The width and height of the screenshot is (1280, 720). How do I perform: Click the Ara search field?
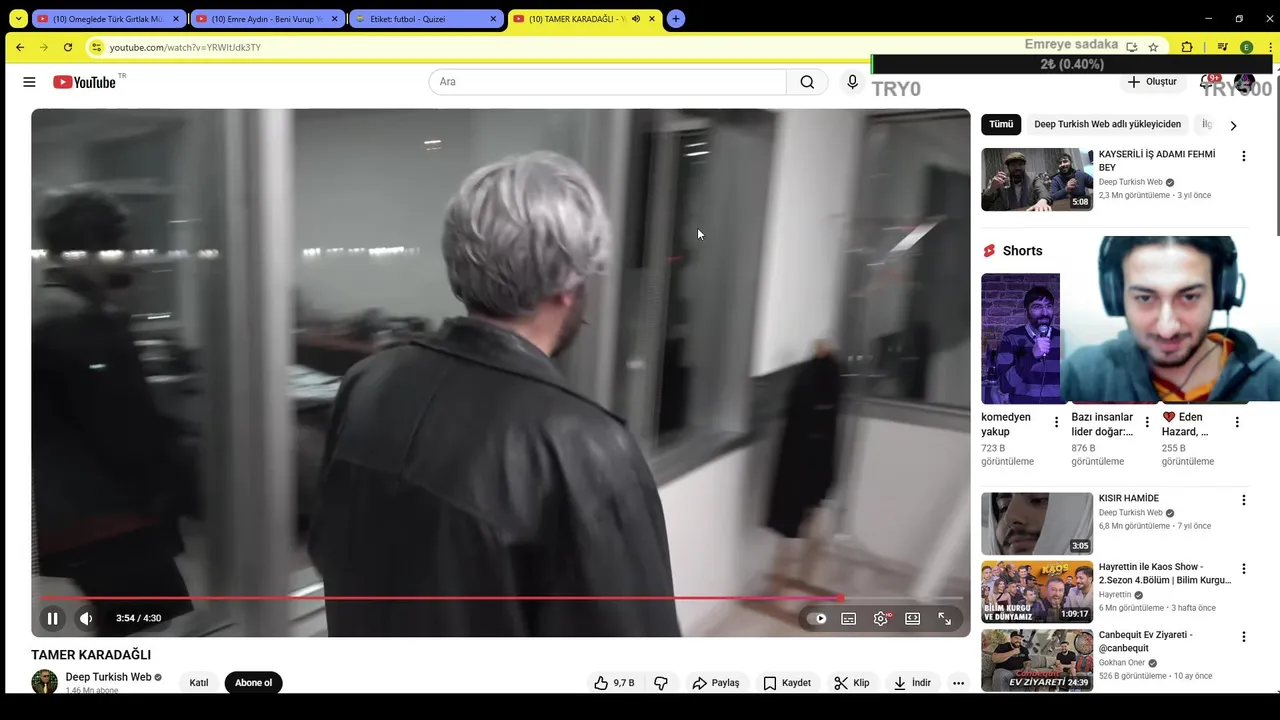pos(607,82)
